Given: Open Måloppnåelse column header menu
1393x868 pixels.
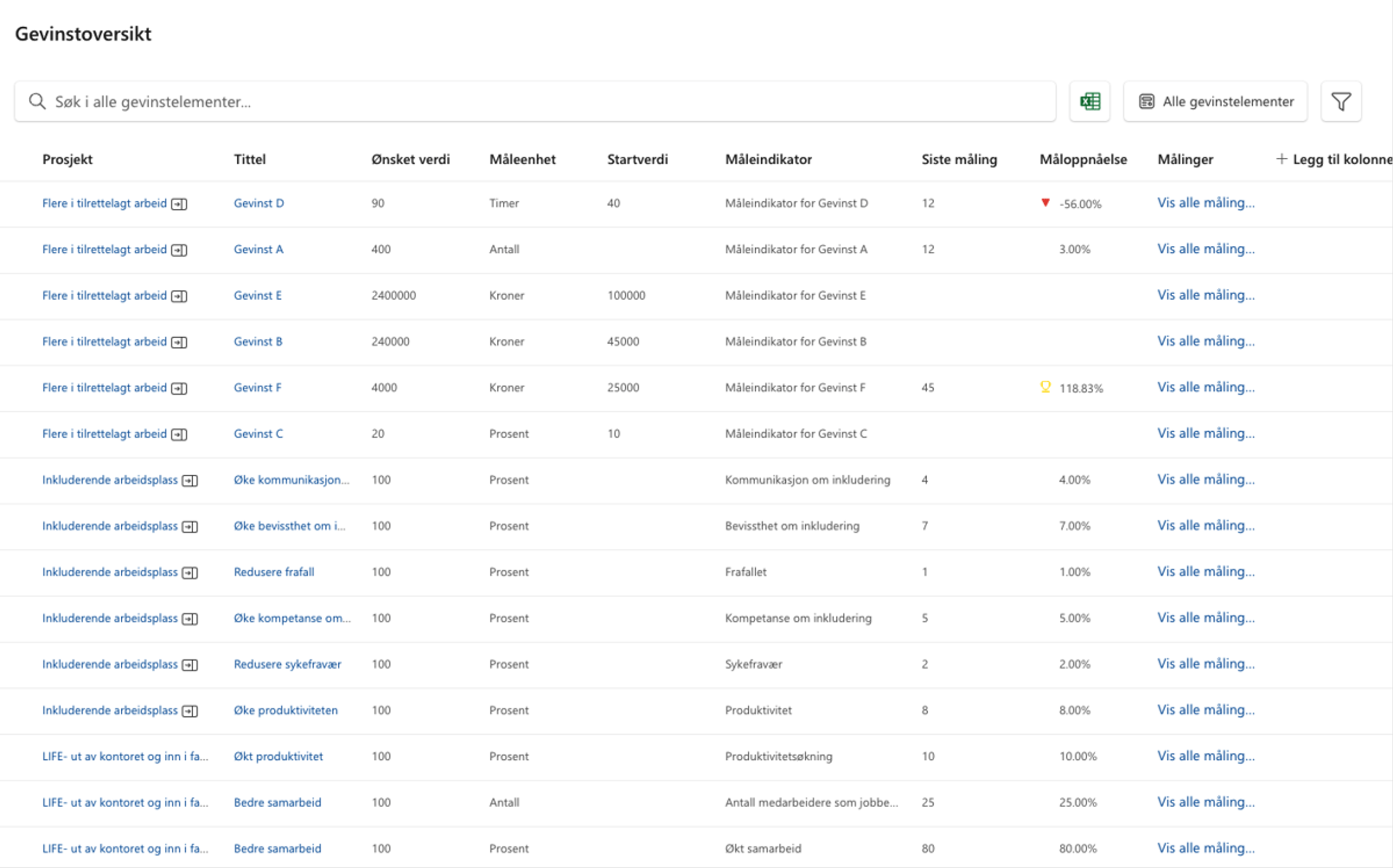Looking at the screenshot, I should 1082,159.
